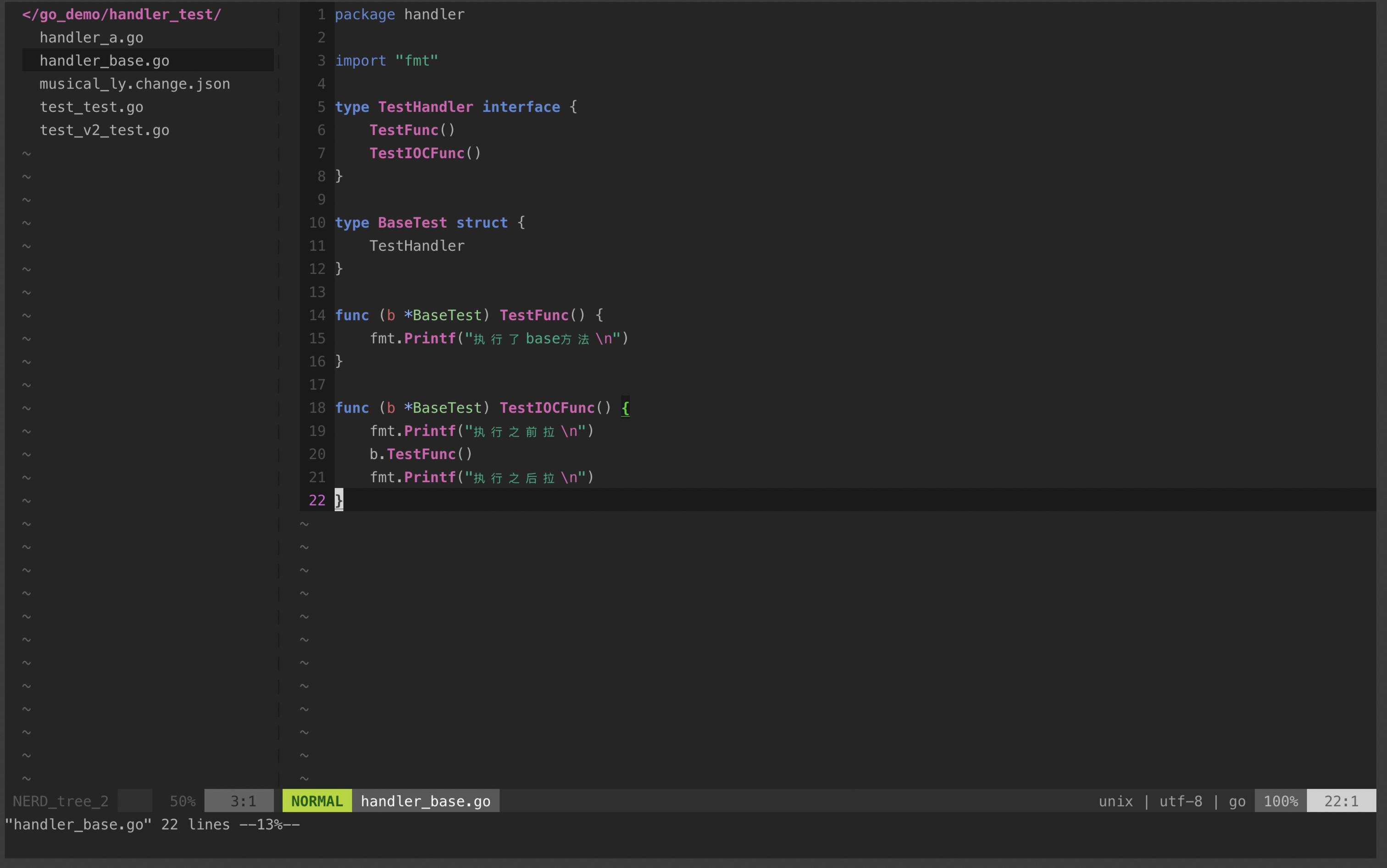Click the b.TestFunc() call on line 20
Viewport: 1387px width, 868px height.
(421, 454)
